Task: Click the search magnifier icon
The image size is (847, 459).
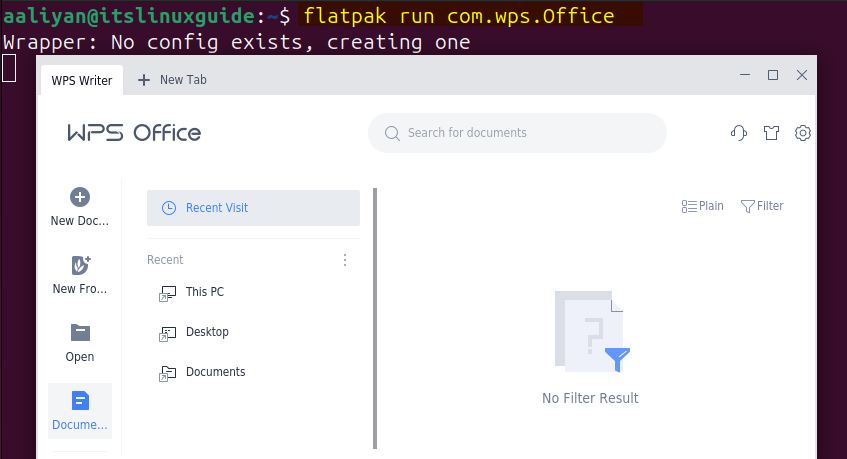Action: [x=392, y=133]
